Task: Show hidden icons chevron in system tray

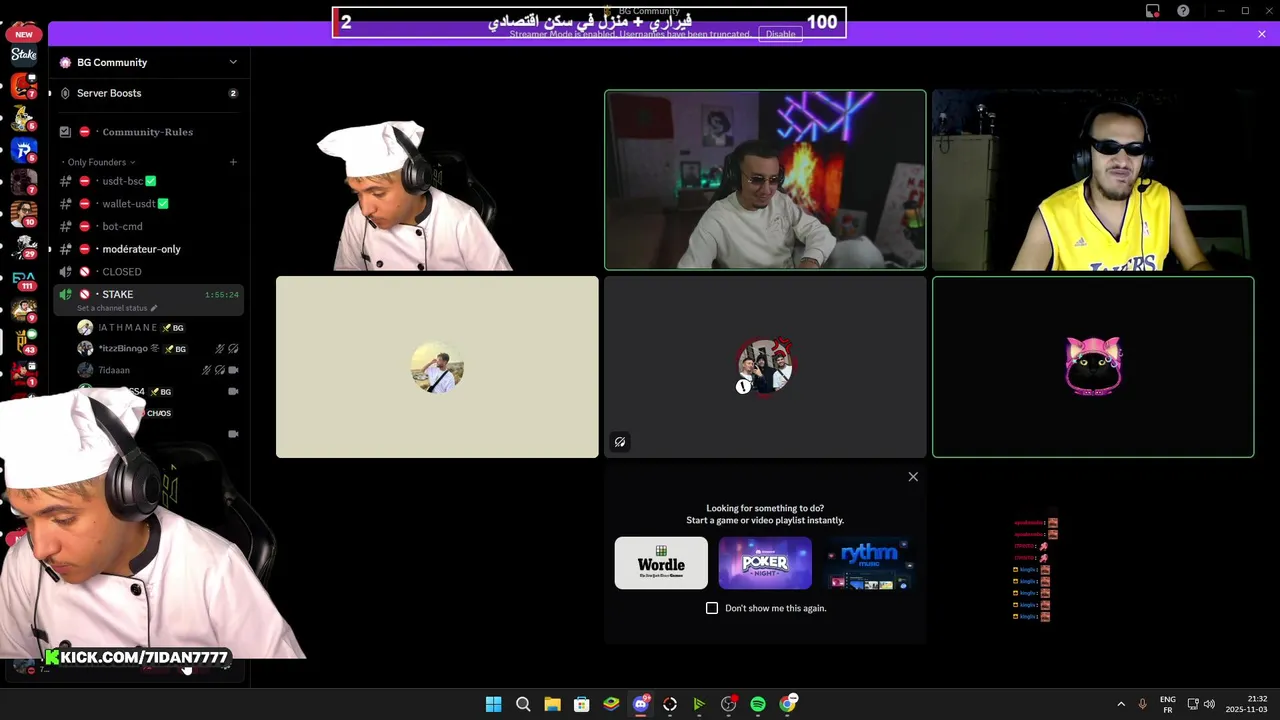Action: (x=1120, y=704)
